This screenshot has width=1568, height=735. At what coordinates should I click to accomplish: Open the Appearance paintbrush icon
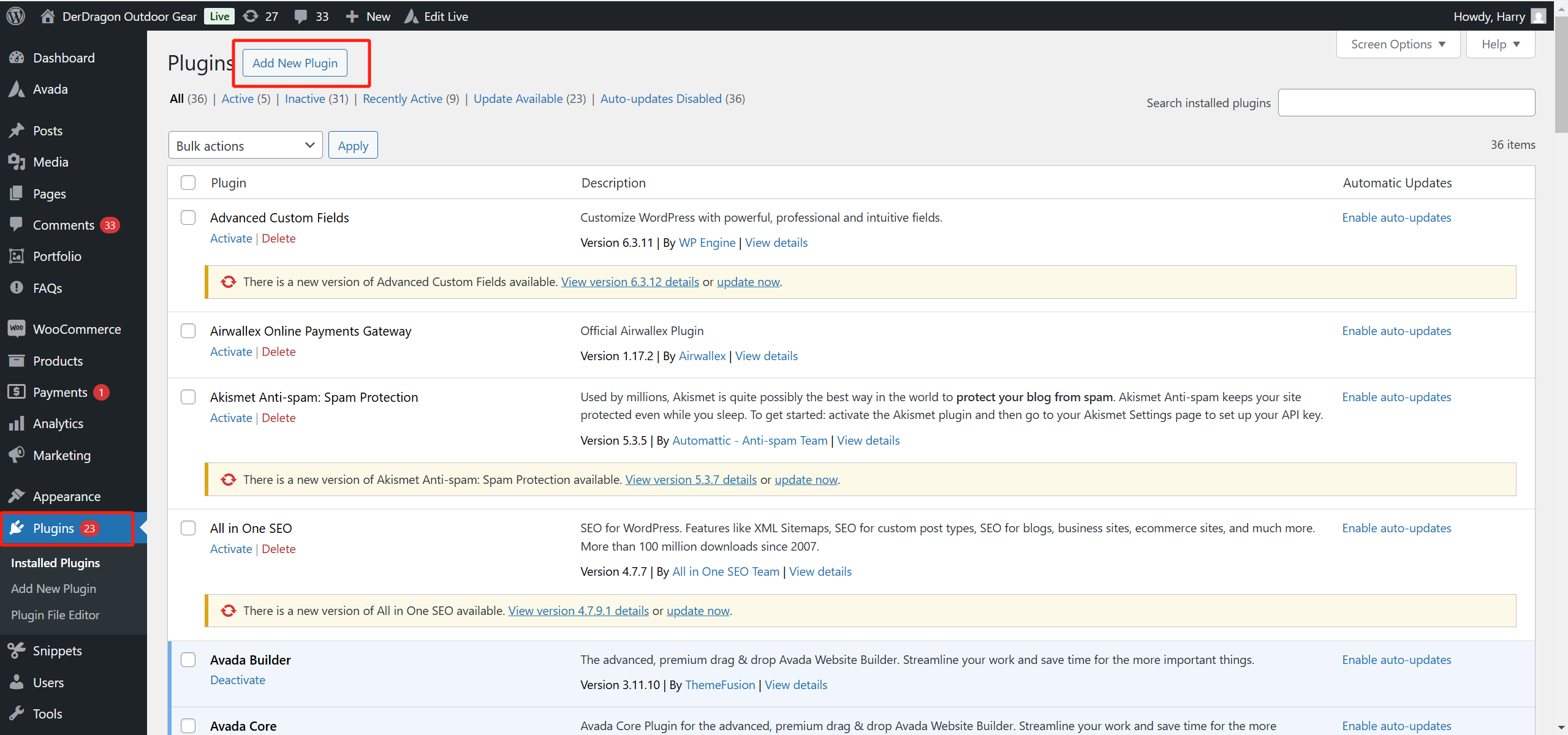(x=17, y=496)
